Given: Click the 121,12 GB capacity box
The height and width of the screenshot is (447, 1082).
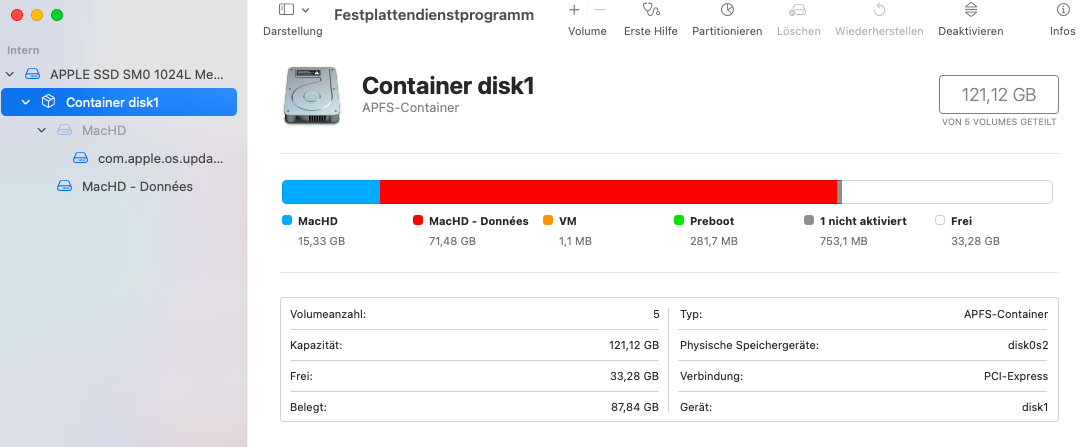Looking at the screenshot, I should (998, 95).
